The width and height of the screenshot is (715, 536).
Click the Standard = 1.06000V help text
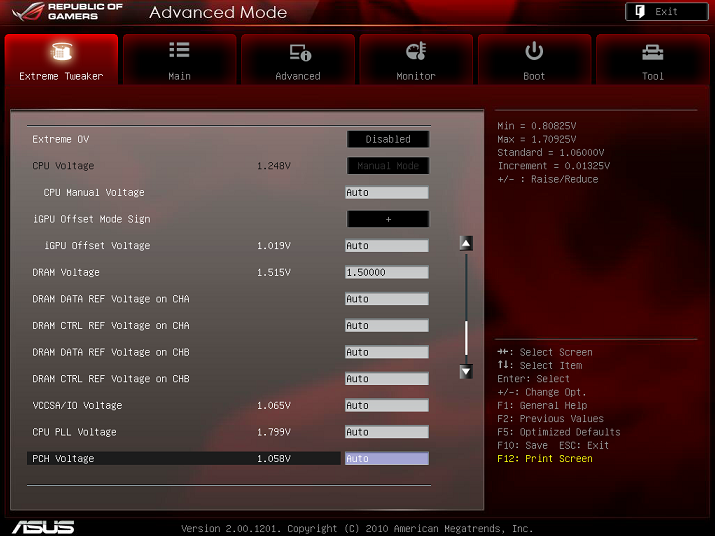(551, 152)
